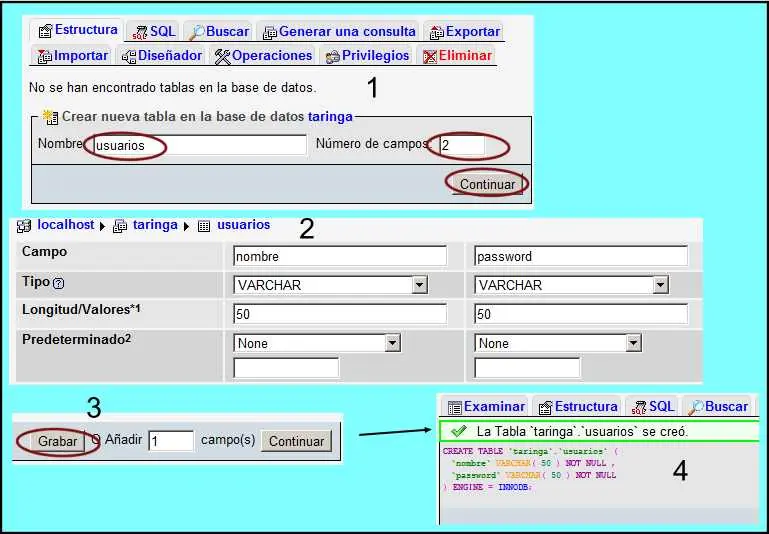
Task: Open the Estructura tab in database view
Action: (78, 30)
